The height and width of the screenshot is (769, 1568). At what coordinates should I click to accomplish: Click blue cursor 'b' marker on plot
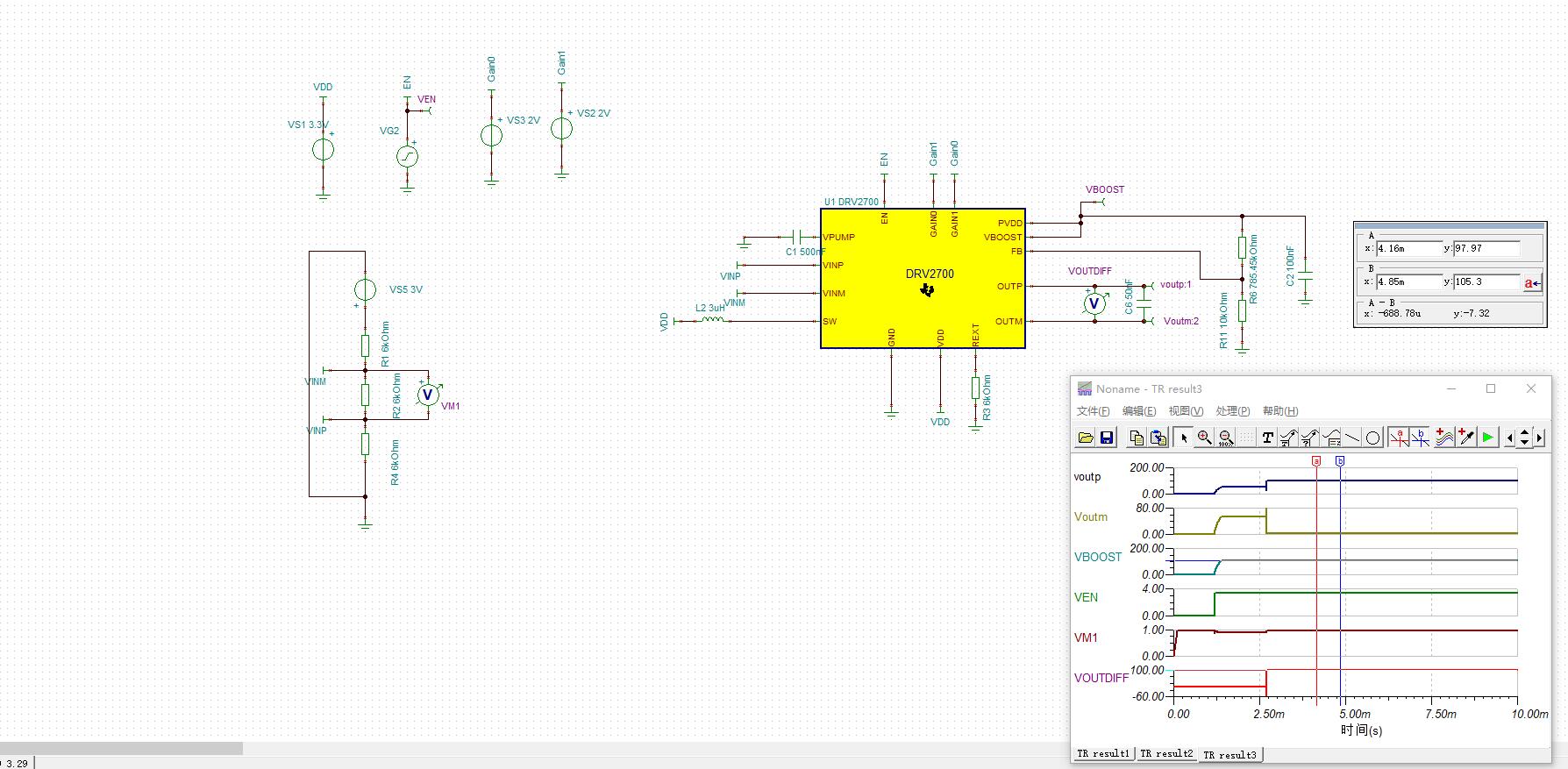[1340, 460]
